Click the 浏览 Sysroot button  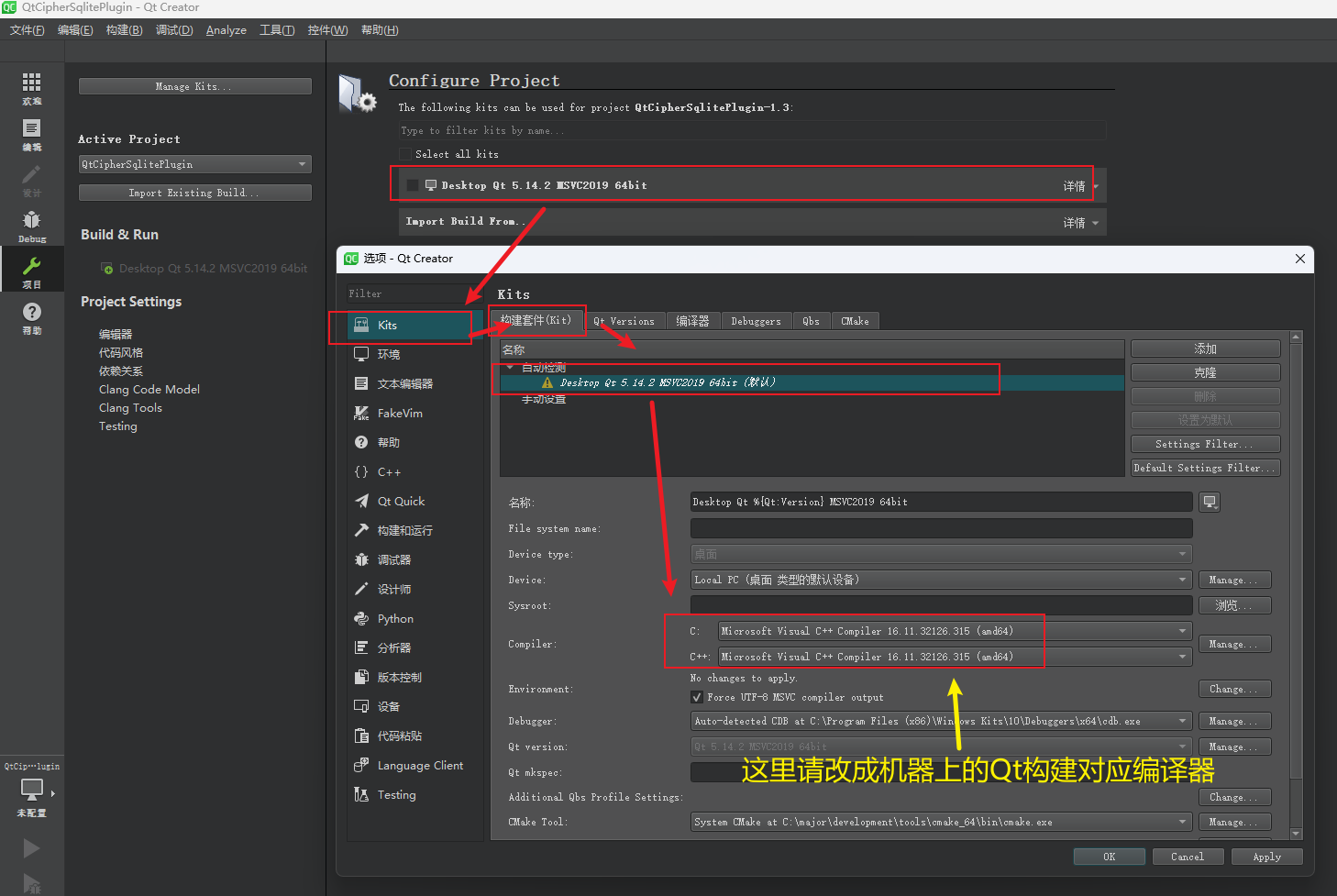click(1234, 605)
